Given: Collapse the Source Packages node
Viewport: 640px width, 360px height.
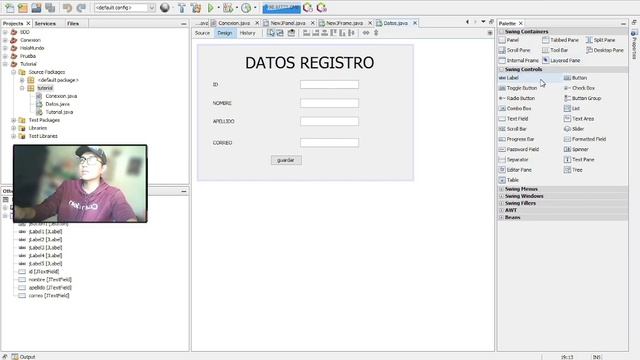Looking at the screenshot, I should pyautogui.click(x=13, y=72).
